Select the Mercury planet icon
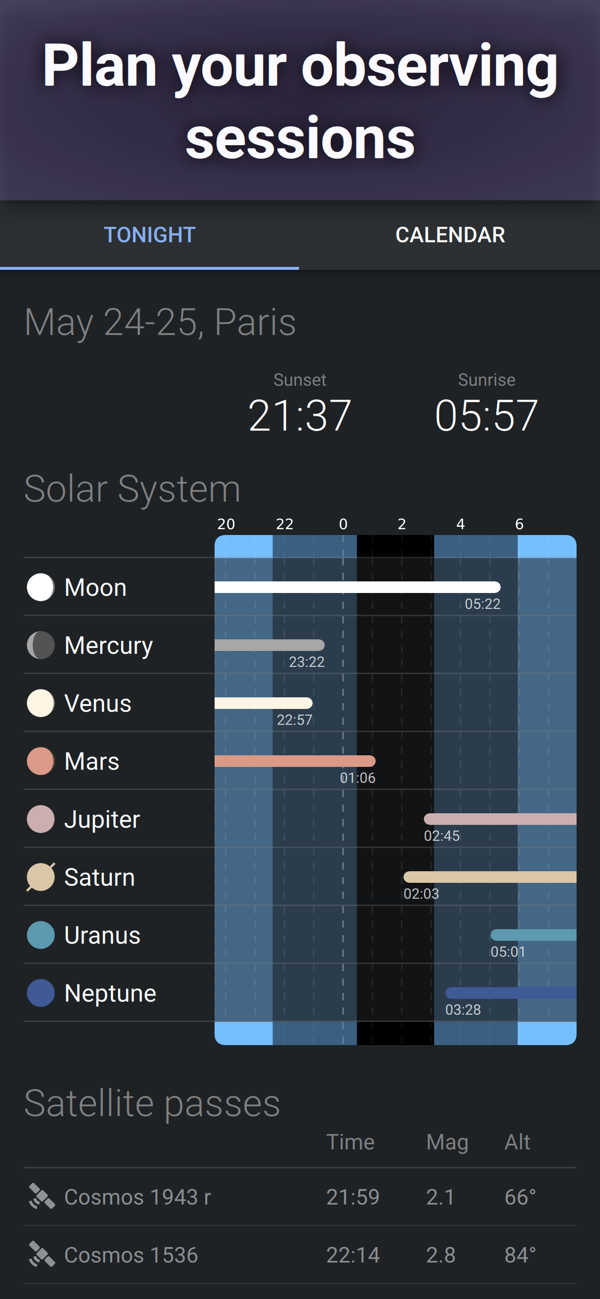 [40, 645]
